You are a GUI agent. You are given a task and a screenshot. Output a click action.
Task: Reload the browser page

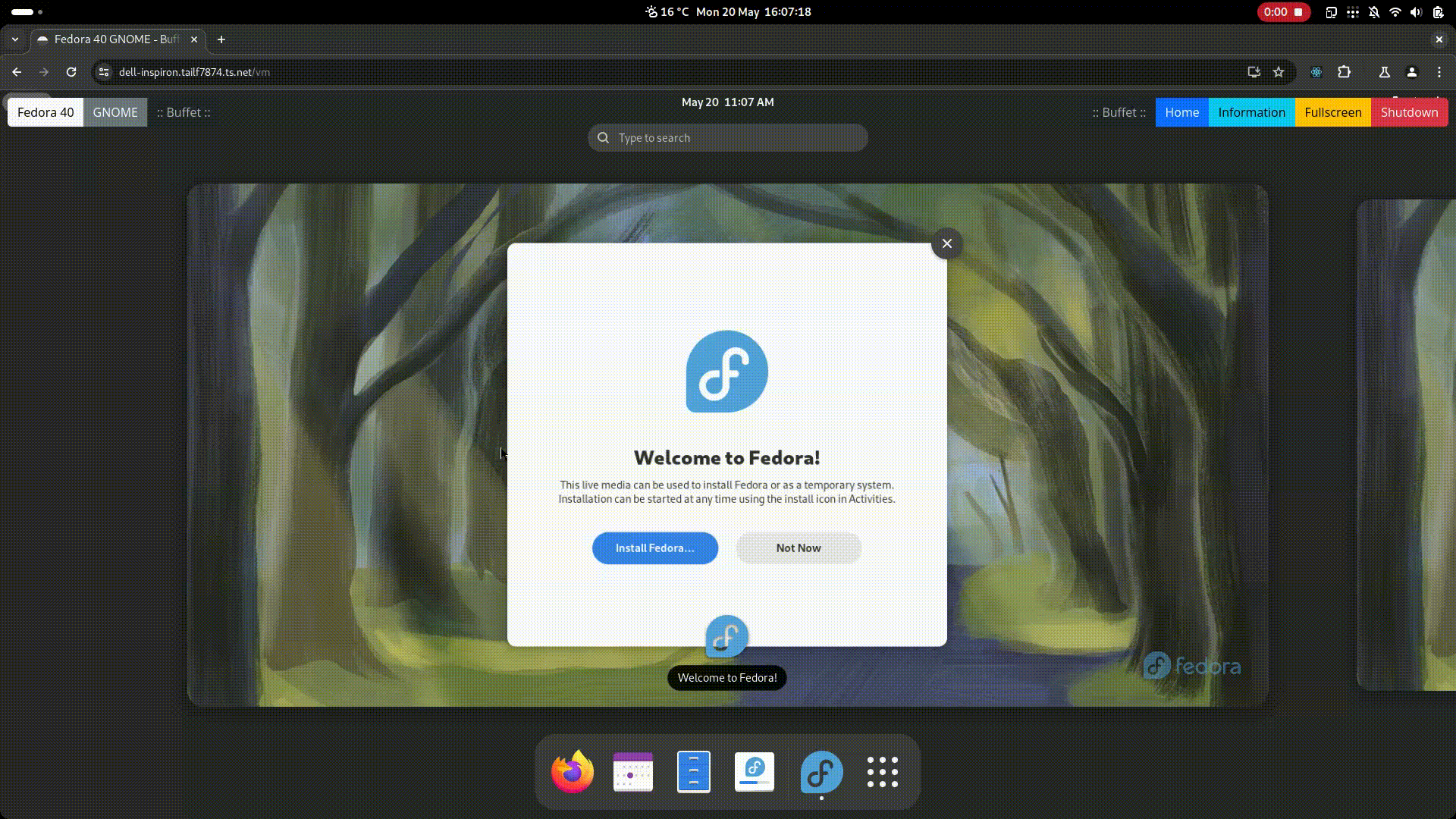point(71,72)
